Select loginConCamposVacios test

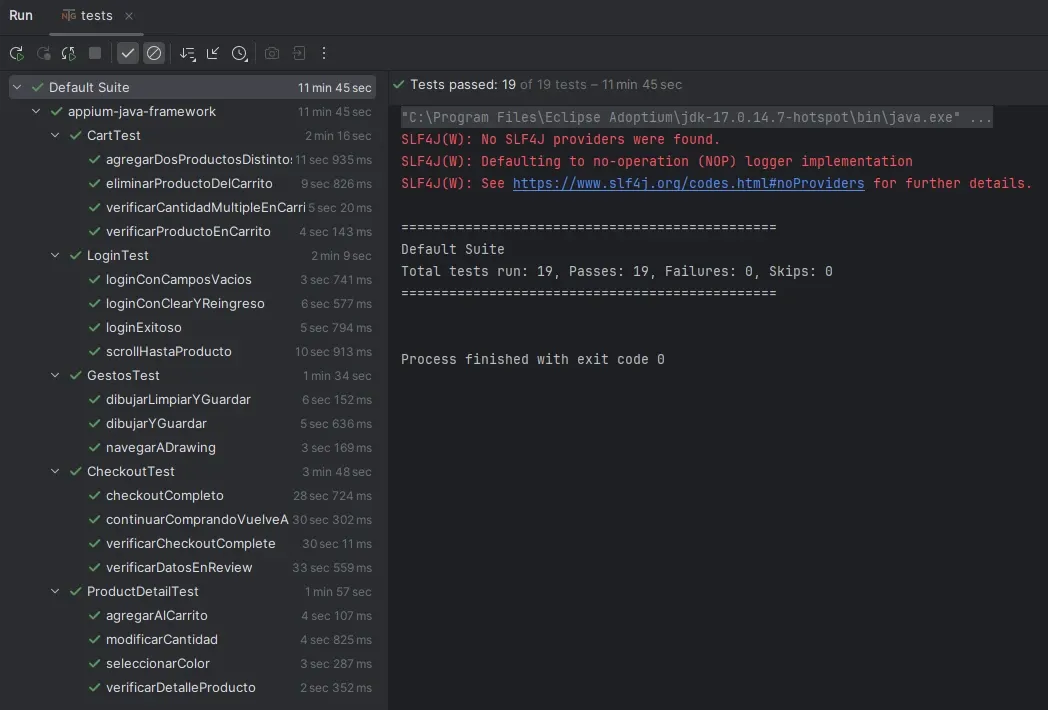pos(192,279)
